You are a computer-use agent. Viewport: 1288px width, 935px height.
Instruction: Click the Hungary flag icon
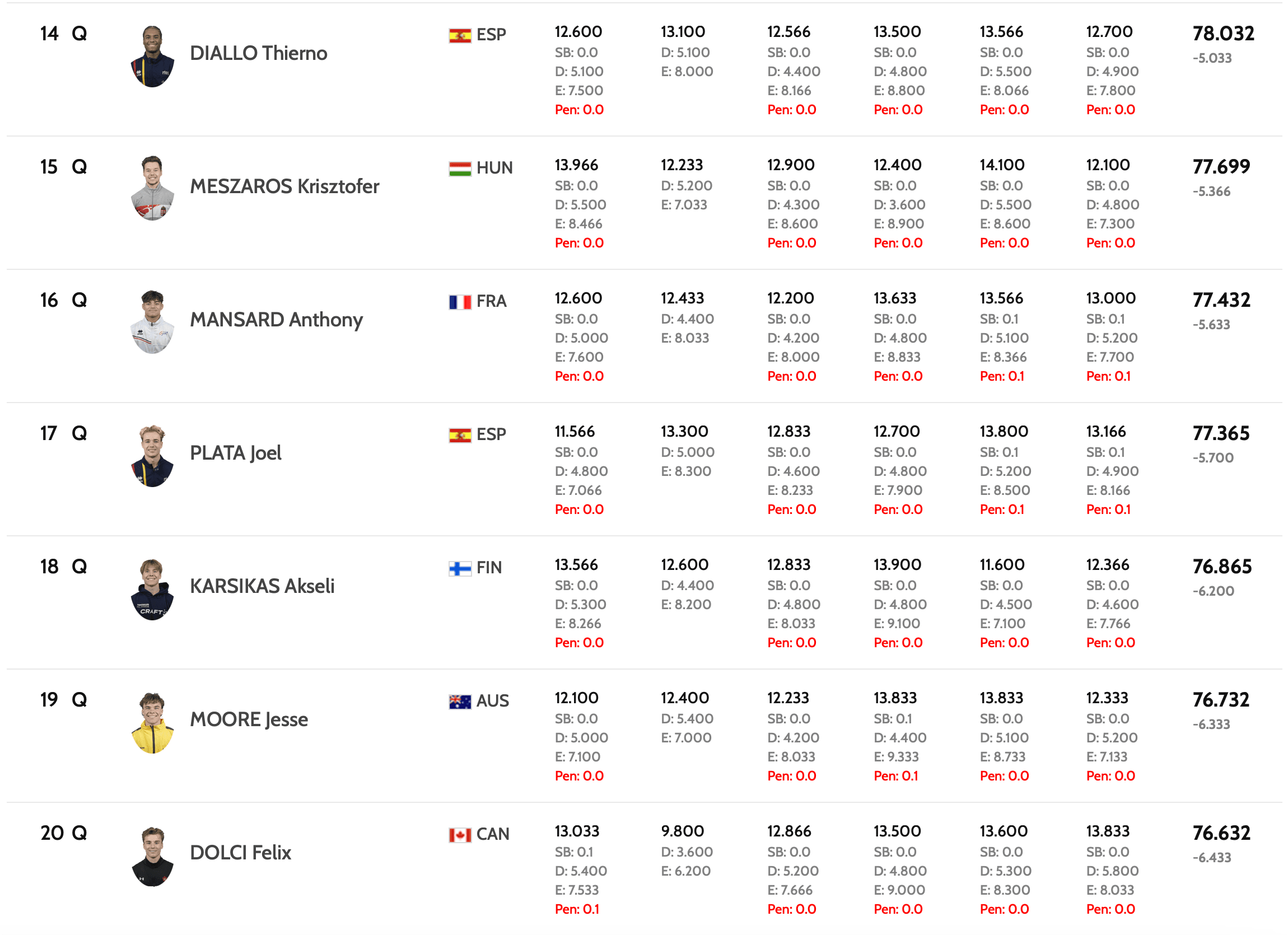(x=459, y=169)
